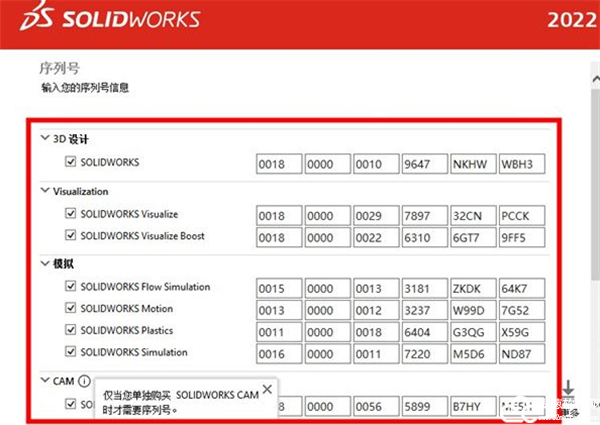Click Flow Simulation field 64K7
Viewport: 600px width, 425px height.
pos(522,288)
